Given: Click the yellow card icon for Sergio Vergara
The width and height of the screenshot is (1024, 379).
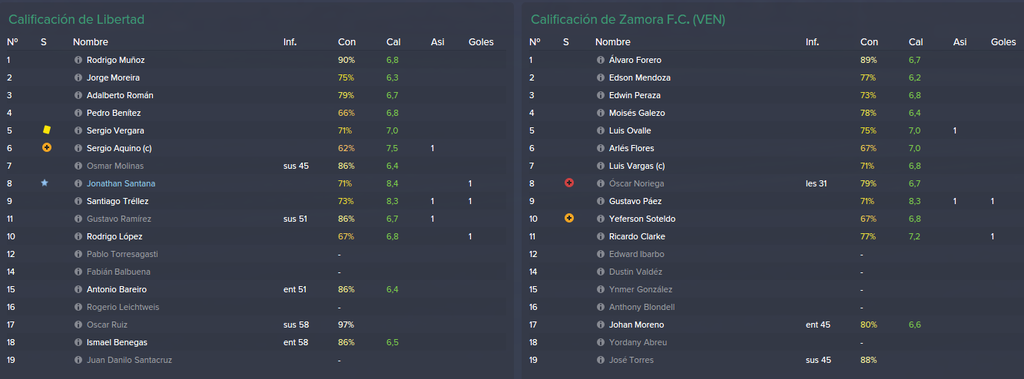Looking at the screenshot, I should click(x=46, y=131).
